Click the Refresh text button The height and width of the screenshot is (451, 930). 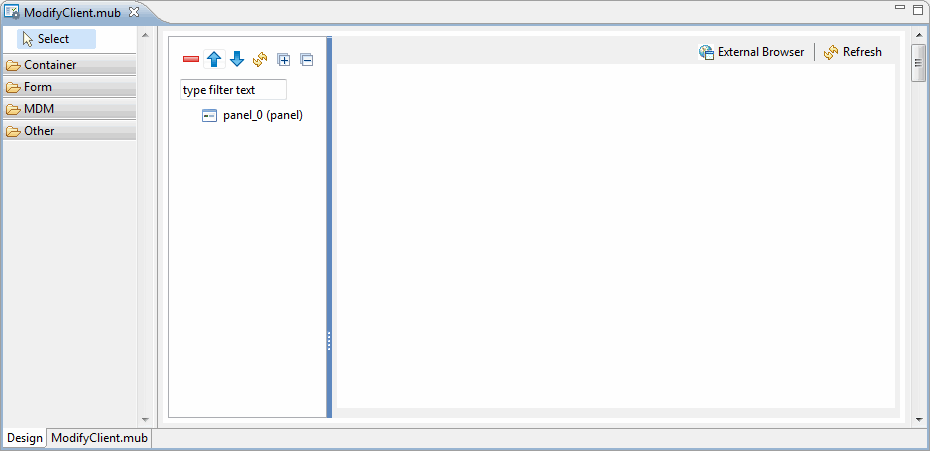click(862, 52)
